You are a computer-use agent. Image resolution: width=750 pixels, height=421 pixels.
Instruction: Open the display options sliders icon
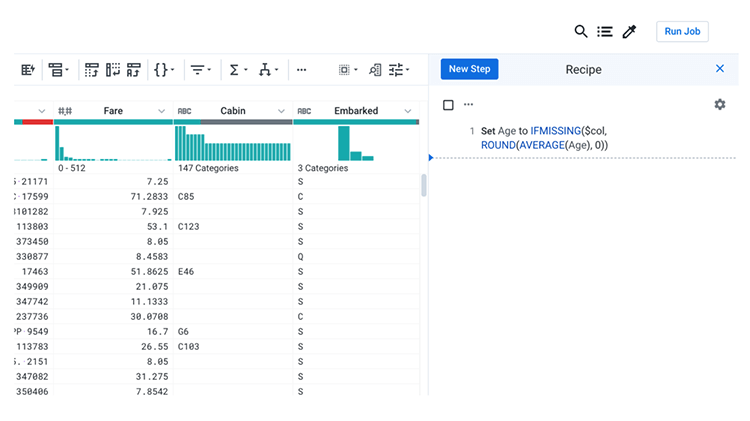399,70
